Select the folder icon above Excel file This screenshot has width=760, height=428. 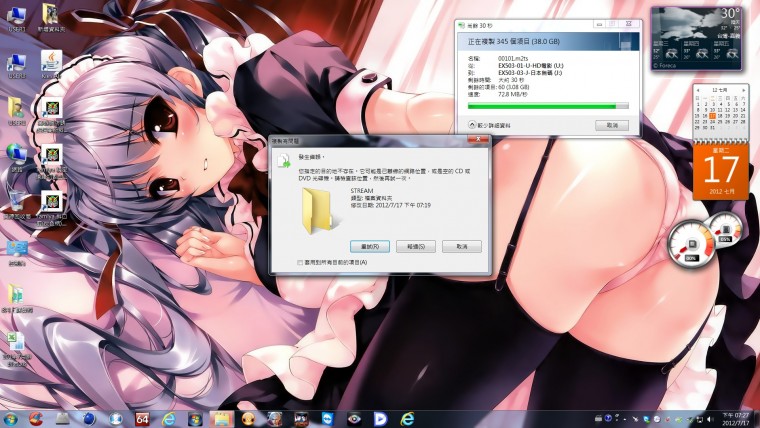pos(16,298)
